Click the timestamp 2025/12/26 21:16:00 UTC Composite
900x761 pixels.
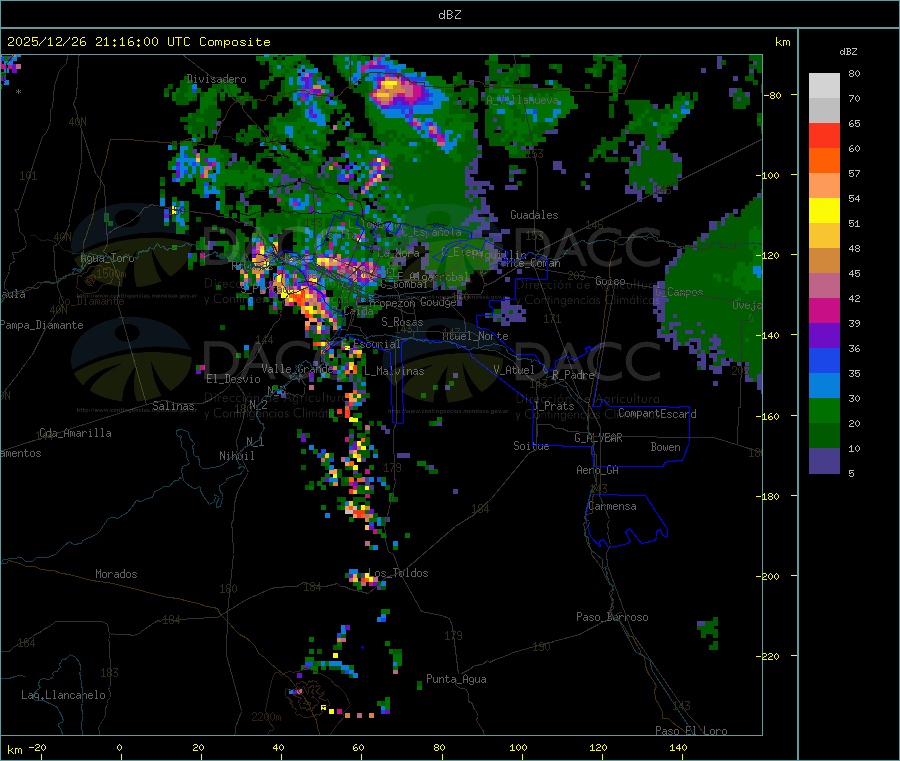coord(138,42)
